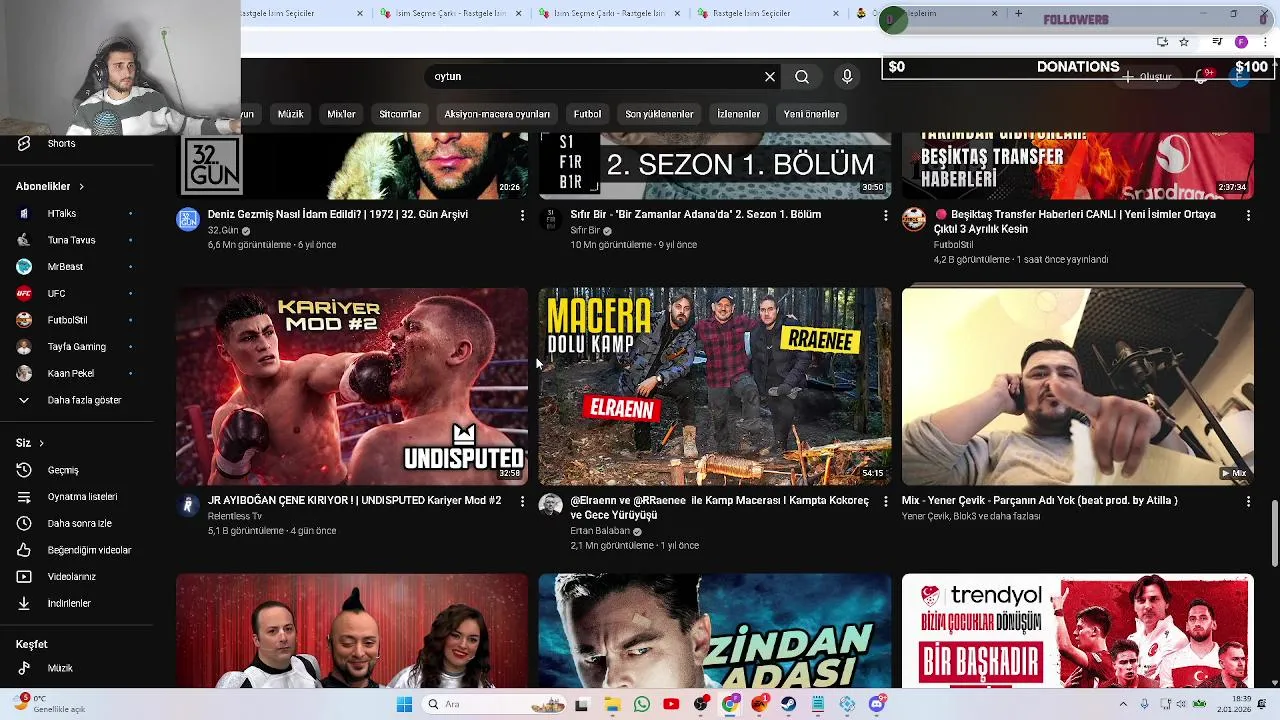Viewport: 1280px width, 720px height.
Task: Open Chrome three-dot menu
Action: 1266,42
